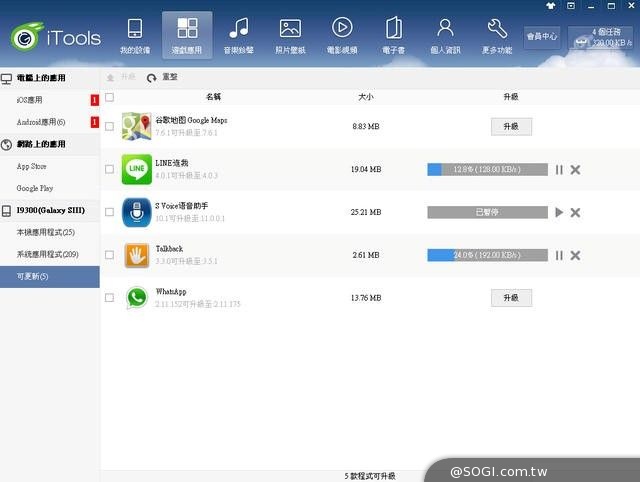Resume the paused S Voice download

[559, 212]
